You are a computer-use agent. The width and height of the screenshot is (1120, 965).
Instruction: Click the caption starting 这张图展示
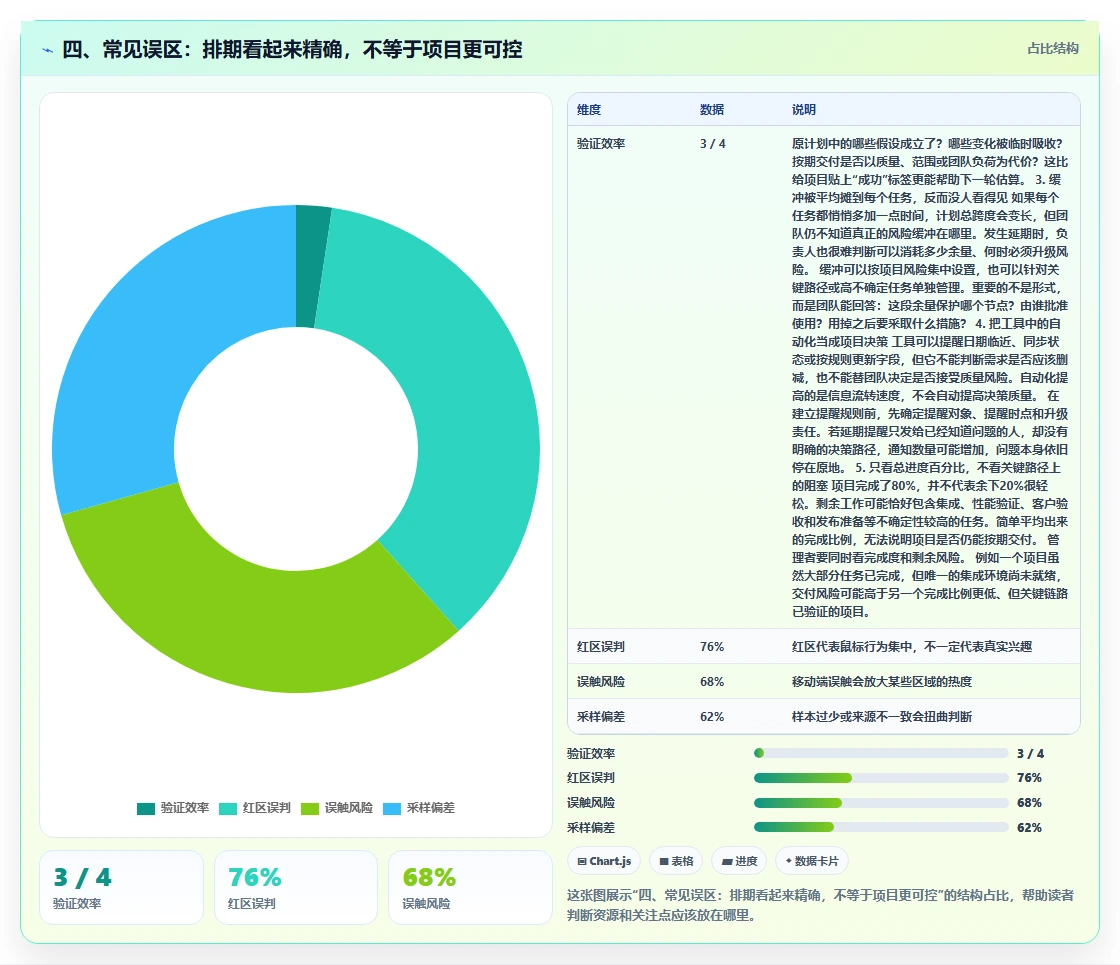pyautogui.click(x=820, y=905)
